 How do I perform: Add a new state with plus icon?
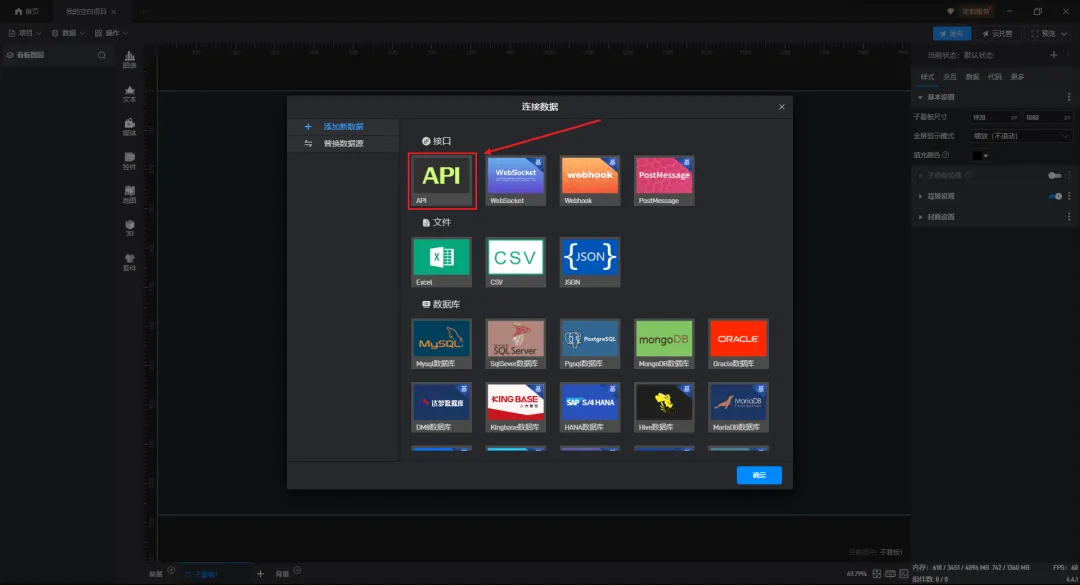coord(1053,55)
